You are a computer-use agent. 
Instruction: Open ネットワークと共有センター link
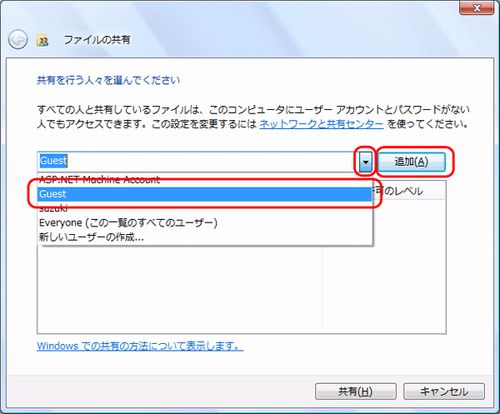(321, 124)
